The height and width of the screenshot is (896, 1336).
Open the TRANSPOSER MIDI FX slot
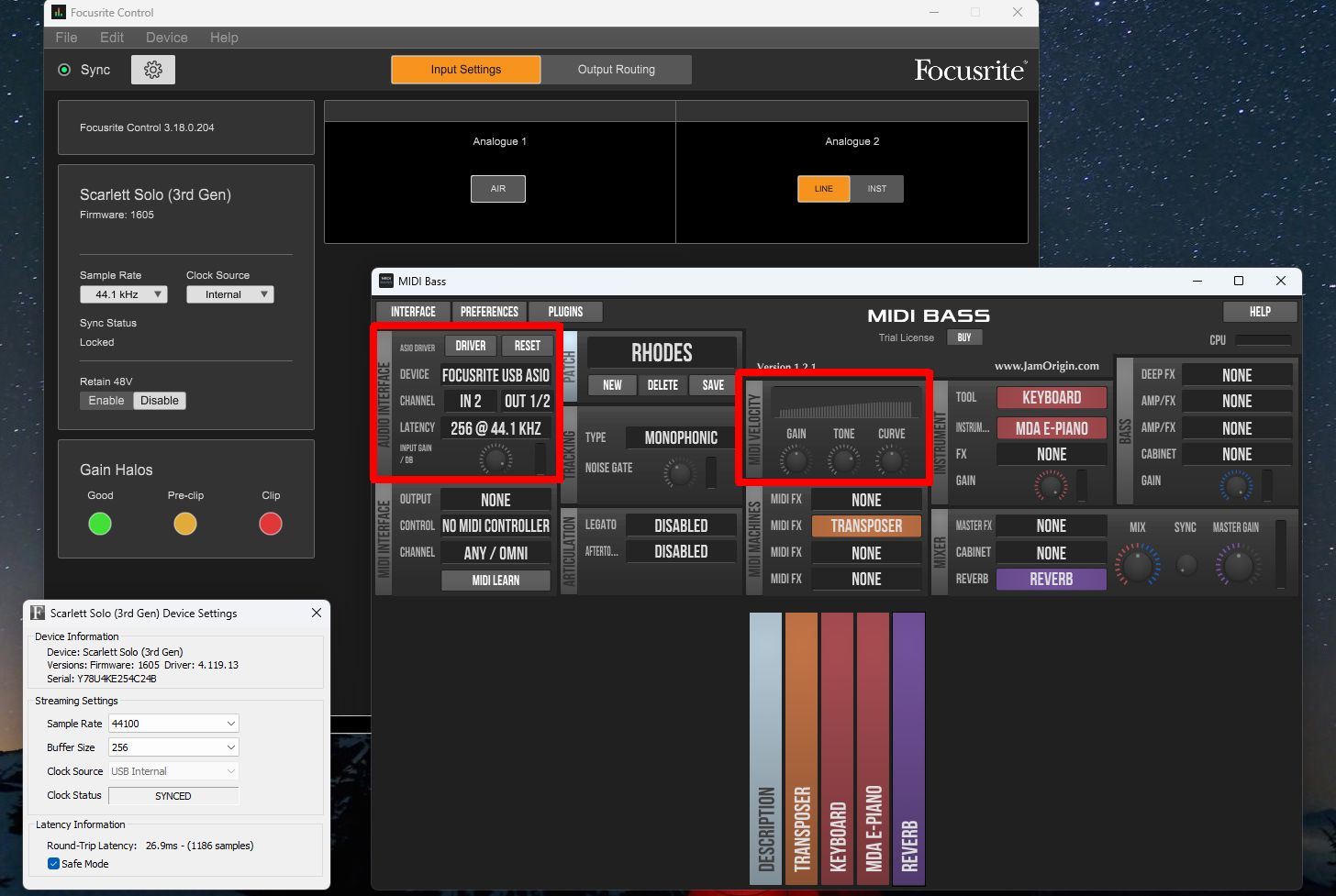(867, 525)
